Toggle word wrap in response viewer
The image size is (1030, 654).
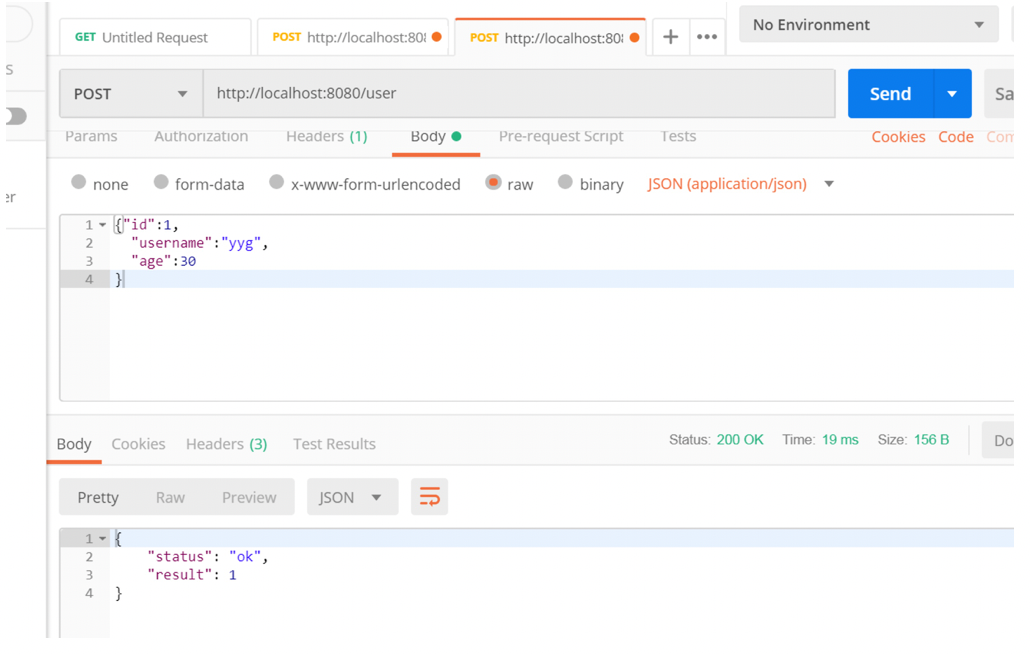pyautogui.click(x=430, y=497)
